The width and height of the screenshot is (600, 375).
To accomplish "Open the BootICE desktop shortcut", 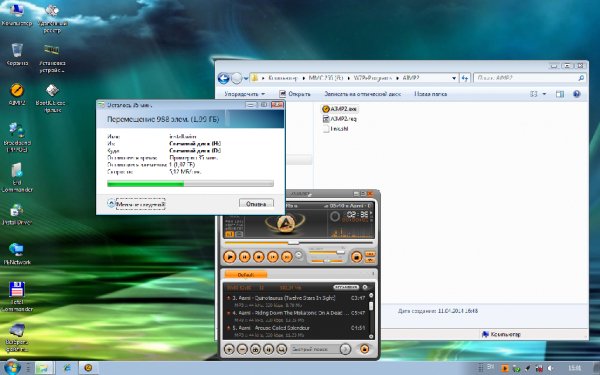I will pos(52,98).
